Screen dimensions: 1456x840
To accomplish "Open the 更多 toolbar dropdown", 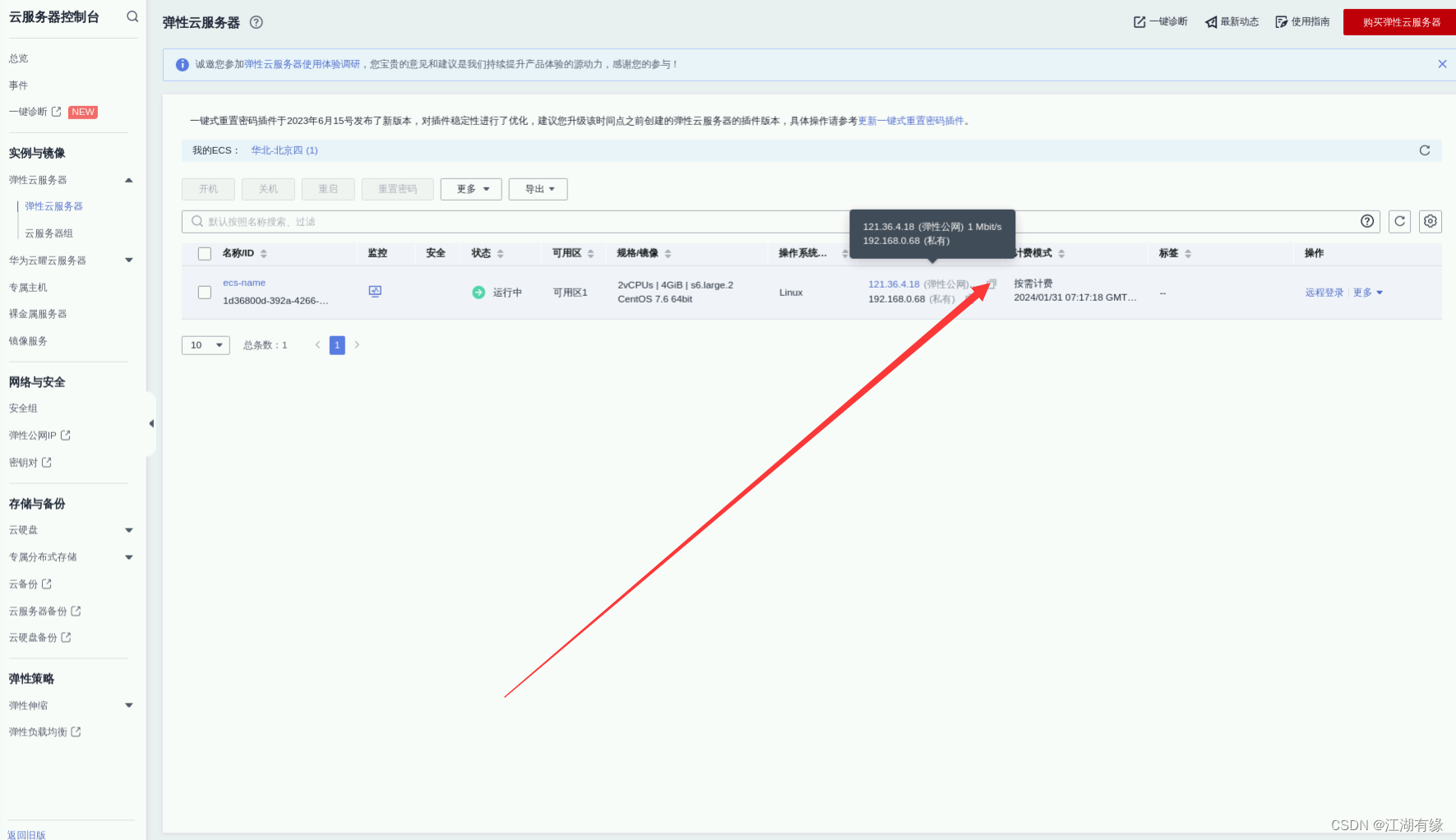I will [471, 189].
